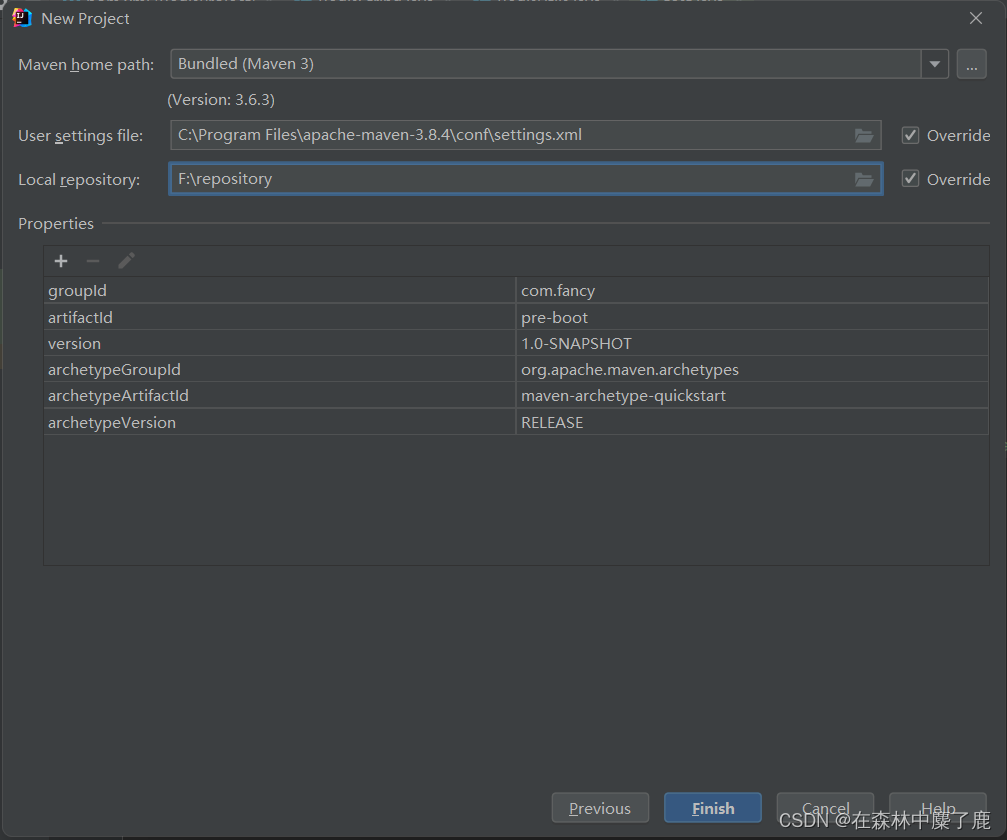Image resolution: width=1007 pixels, height=840 pixels.
Task: Click the Previous button
Action: click(600, 808)
